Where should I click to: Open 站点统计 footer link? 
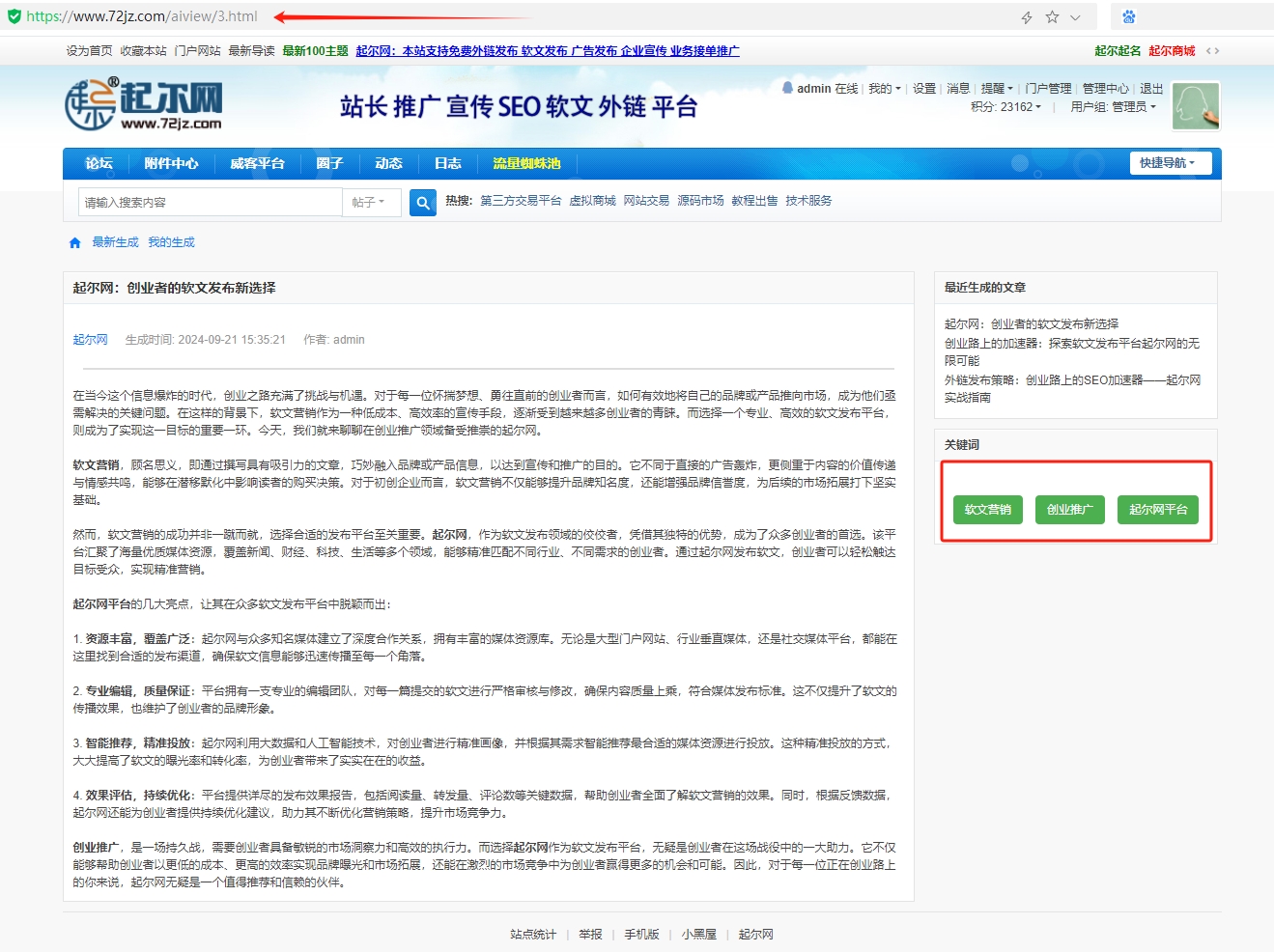[x=533, y=935]
